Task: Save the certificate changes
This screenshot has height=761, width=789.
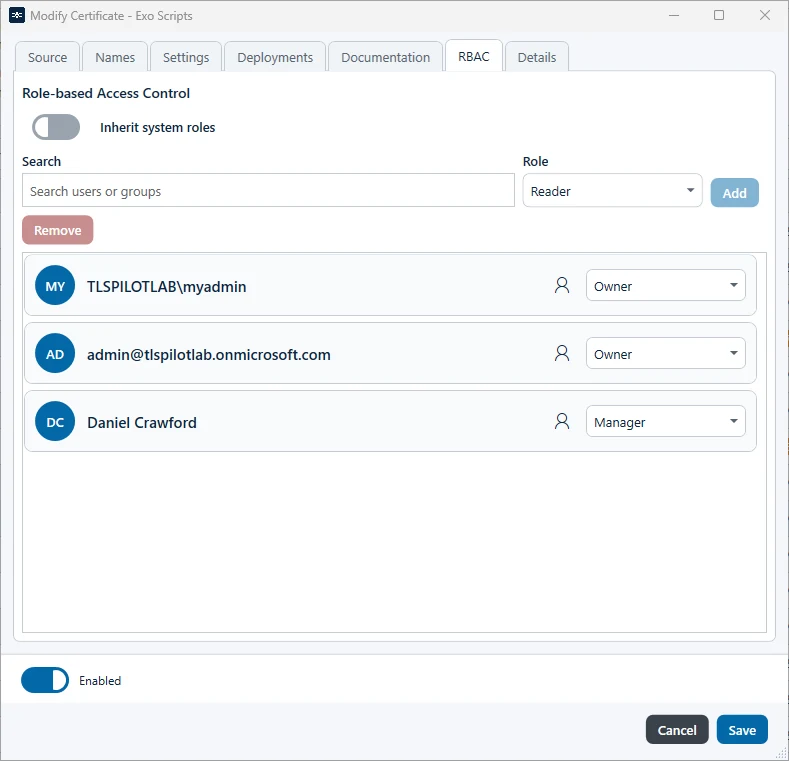Action: tap(742, 730)
